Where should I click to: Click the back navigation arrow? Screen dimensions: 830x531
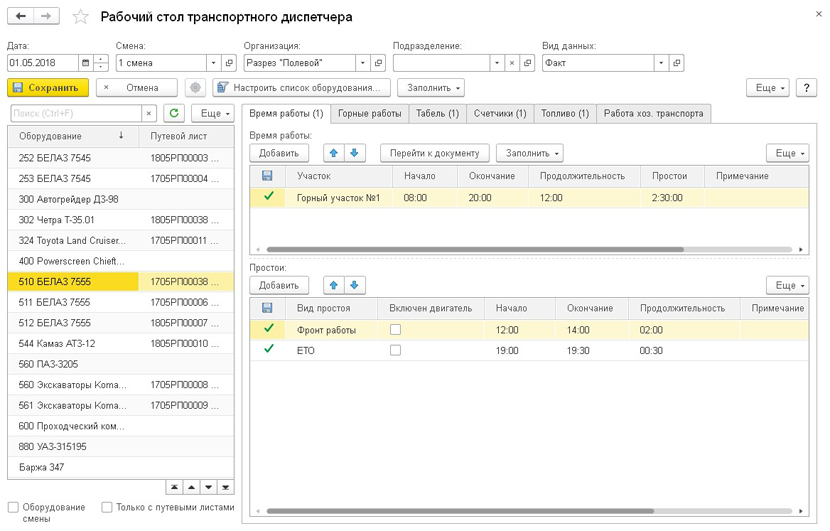22,17
